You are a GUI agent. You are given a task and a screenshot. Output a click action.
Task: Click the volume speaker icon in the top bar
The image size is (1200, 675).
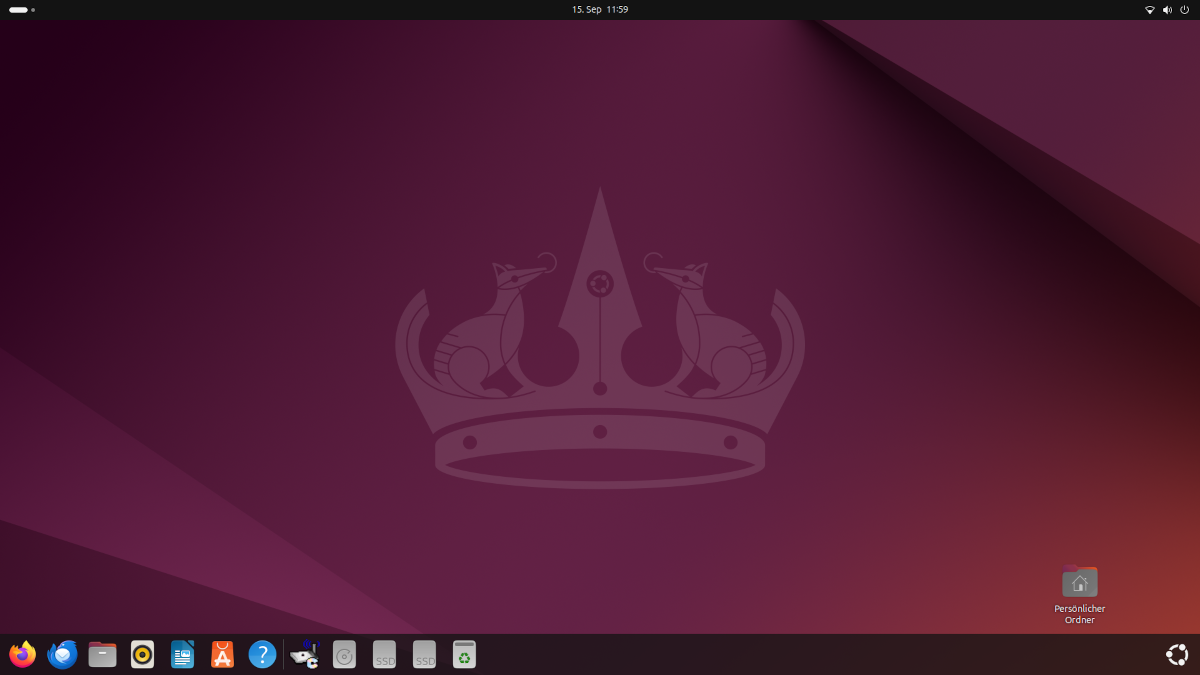pos(1167,9)
